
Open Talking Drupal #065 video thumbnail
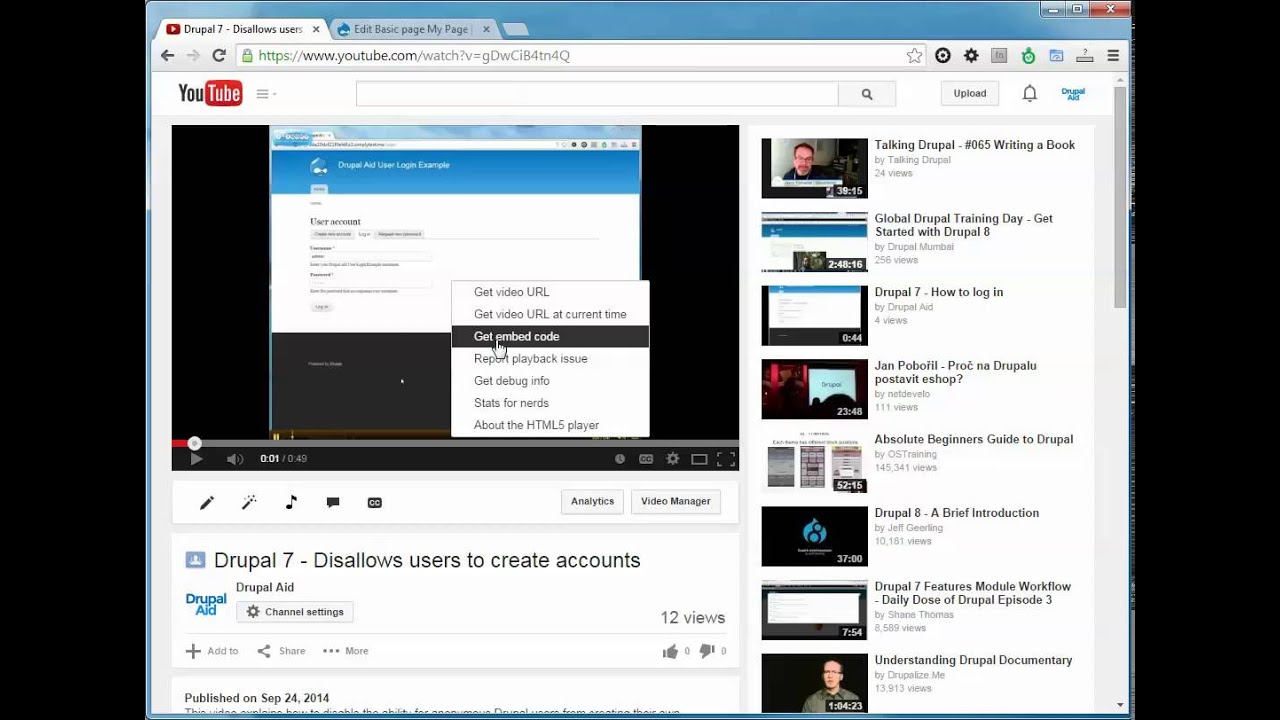(814, 168)
